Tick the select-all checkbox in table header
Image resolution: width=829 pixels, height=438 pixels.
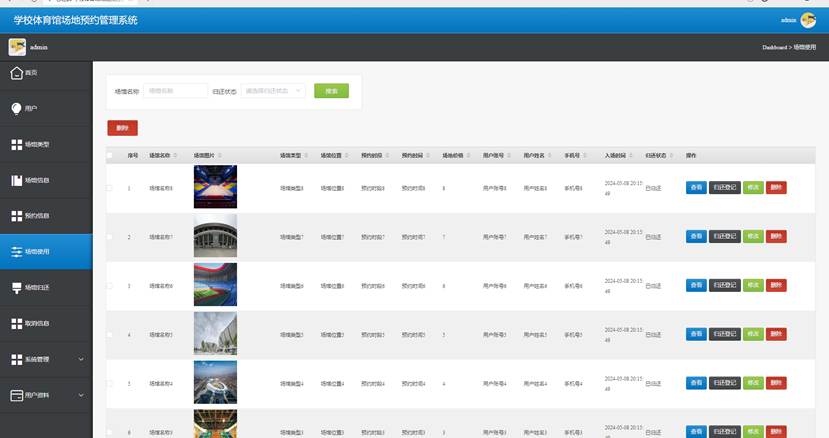109,156
